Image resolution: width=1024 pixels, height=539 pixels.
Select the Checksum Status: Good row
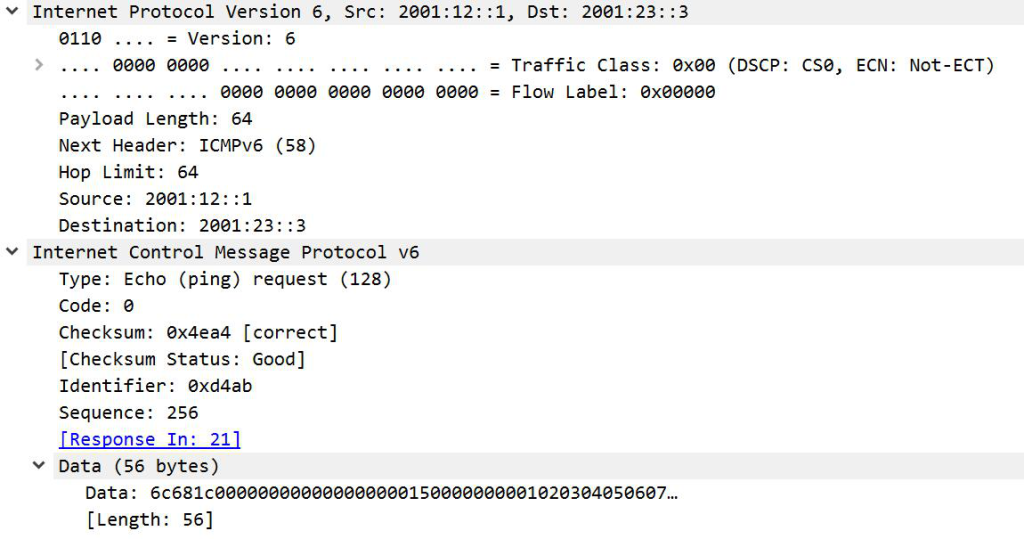(x=182, y=359)
